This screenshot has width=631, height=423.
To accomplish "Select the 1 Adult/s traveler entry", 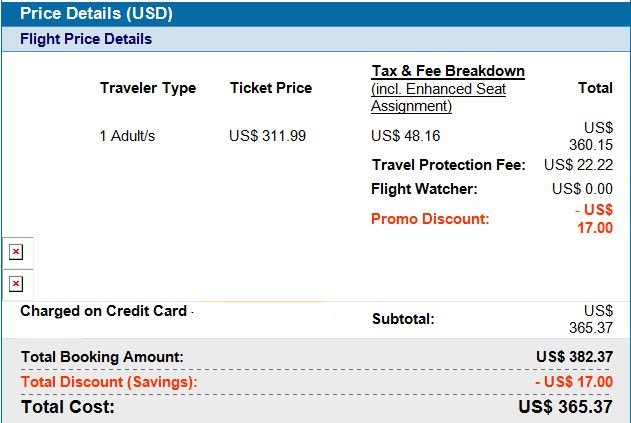I will (127, 136).
